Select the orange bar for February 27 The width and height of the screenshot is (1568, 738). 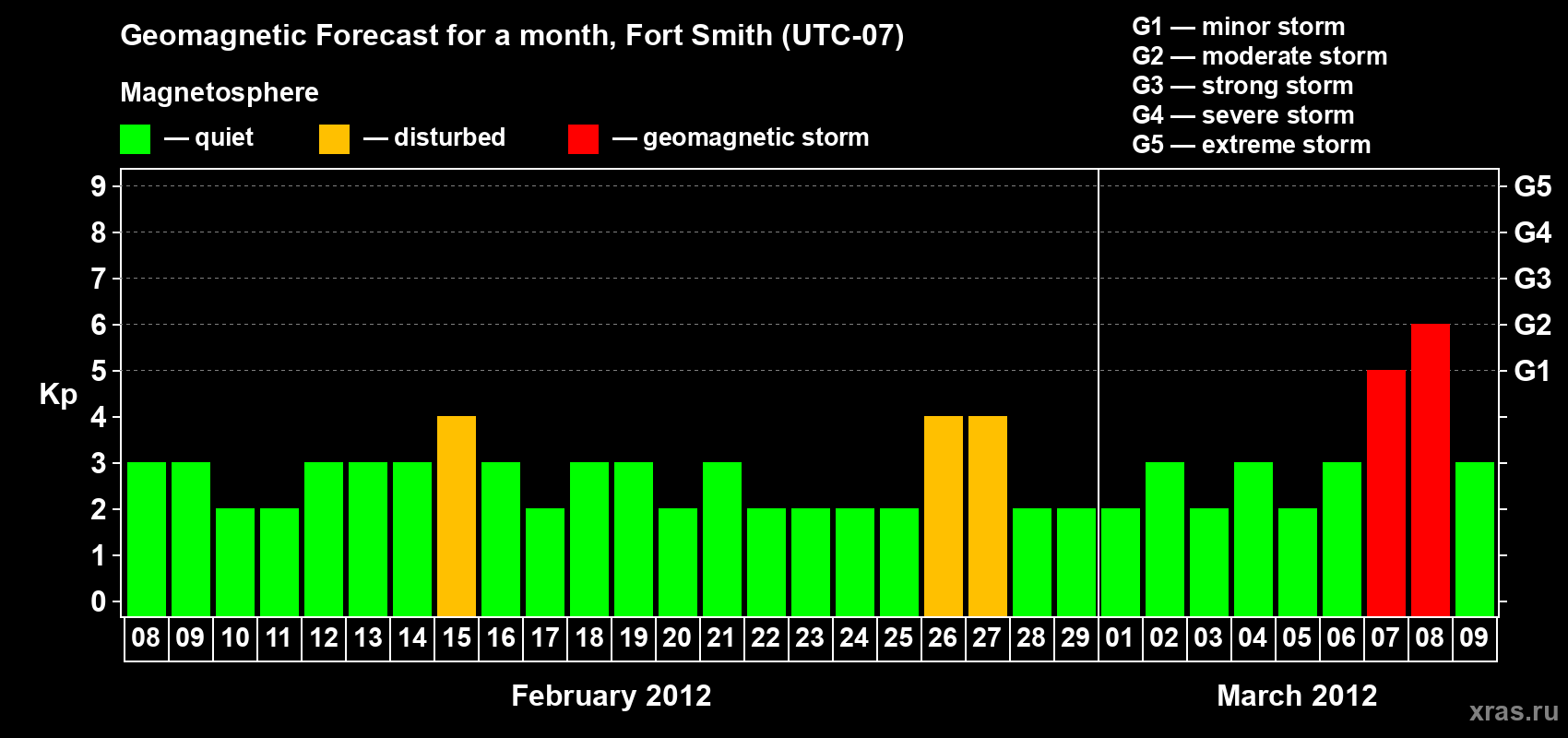[988, 516]
